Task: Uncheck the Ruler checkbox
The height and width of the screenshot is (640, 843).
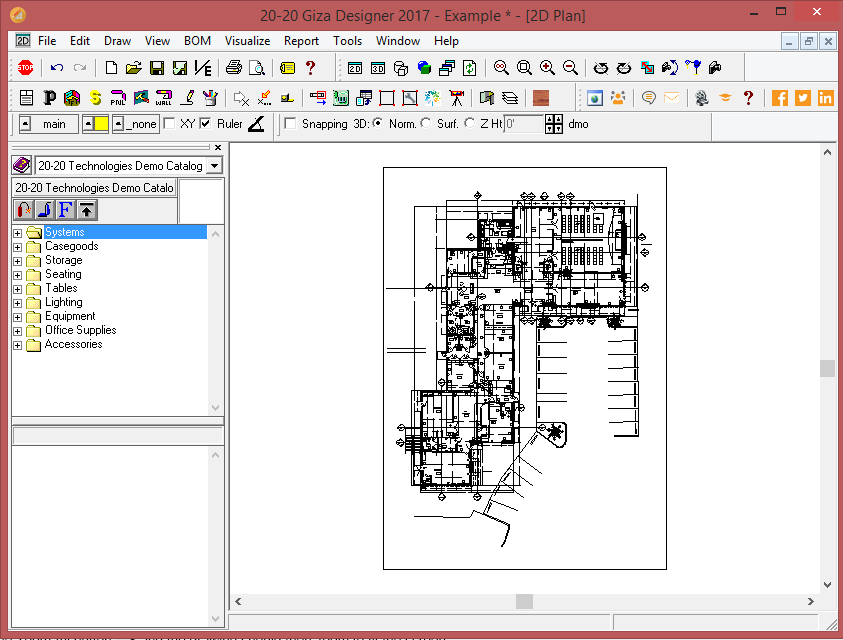Action: pos(205,124)
